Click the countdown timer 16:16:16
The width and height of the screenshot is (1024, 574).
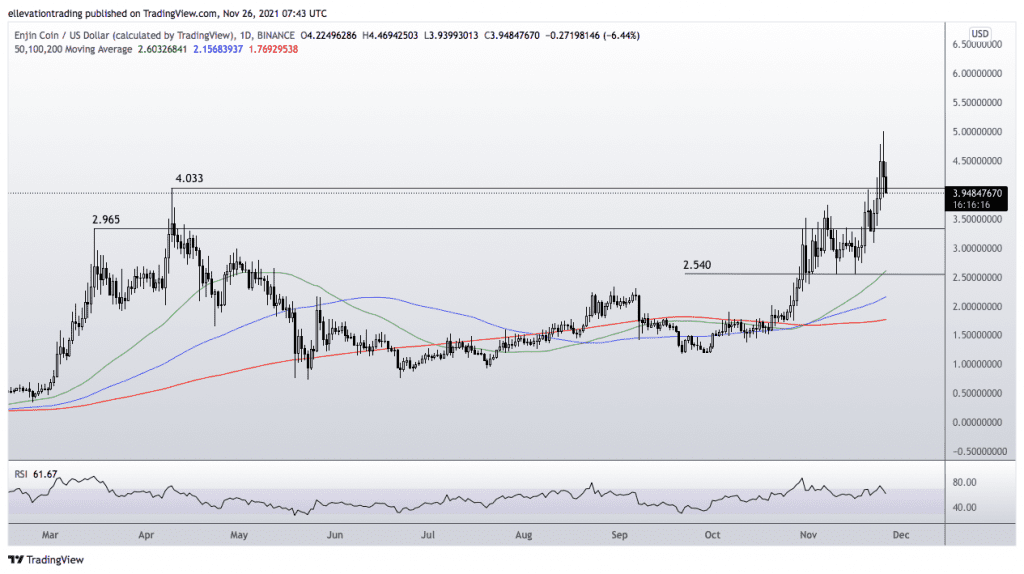tap(971, 204)
